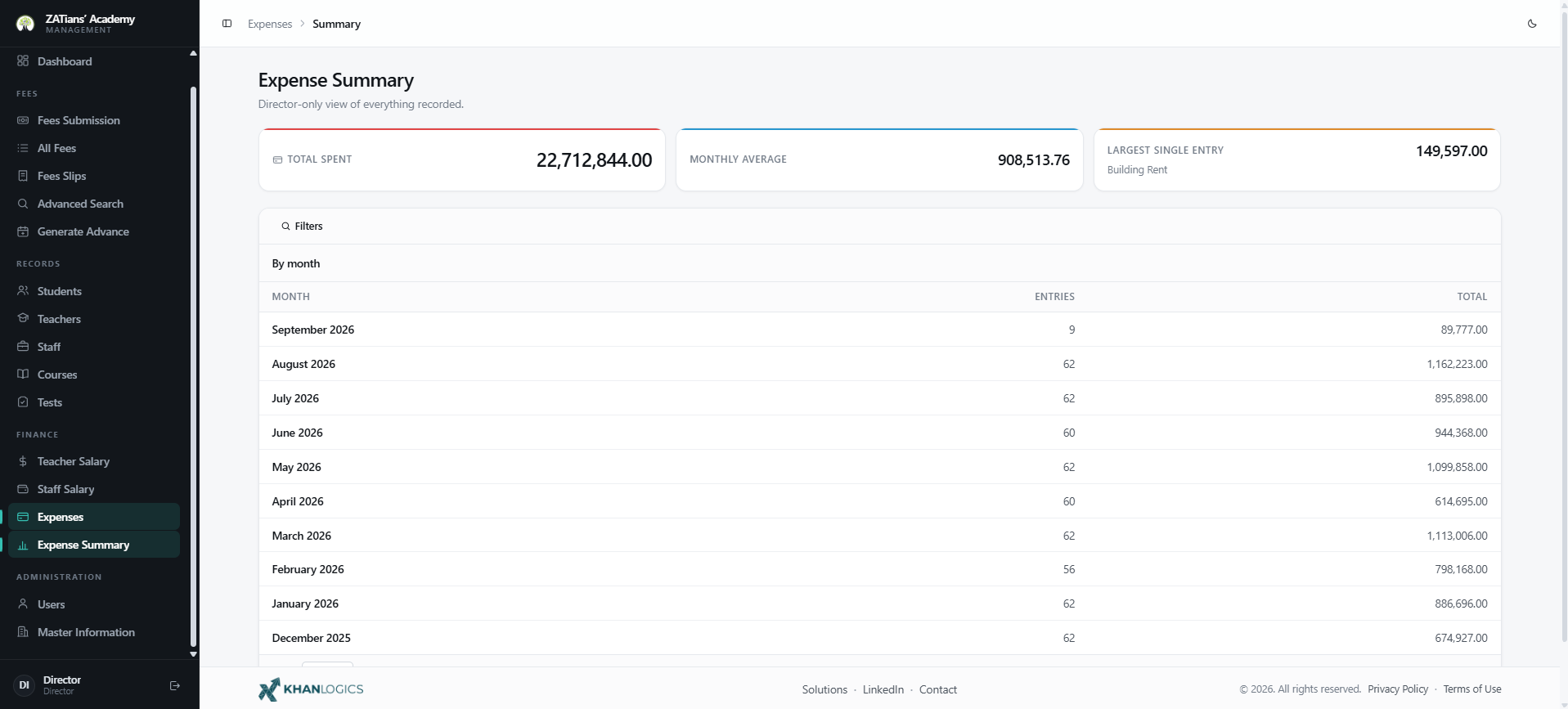Click the Expenses breadcrumb link
Screen dimensions: 1568x709
(270, 24)
